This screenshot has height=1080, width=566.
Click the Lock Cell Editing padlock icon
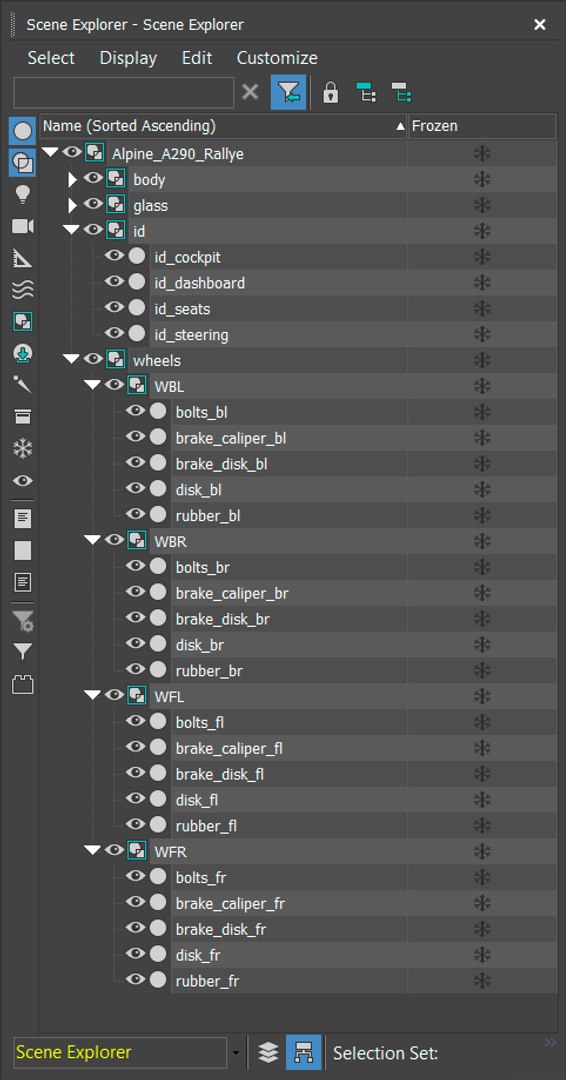point(331,92)
